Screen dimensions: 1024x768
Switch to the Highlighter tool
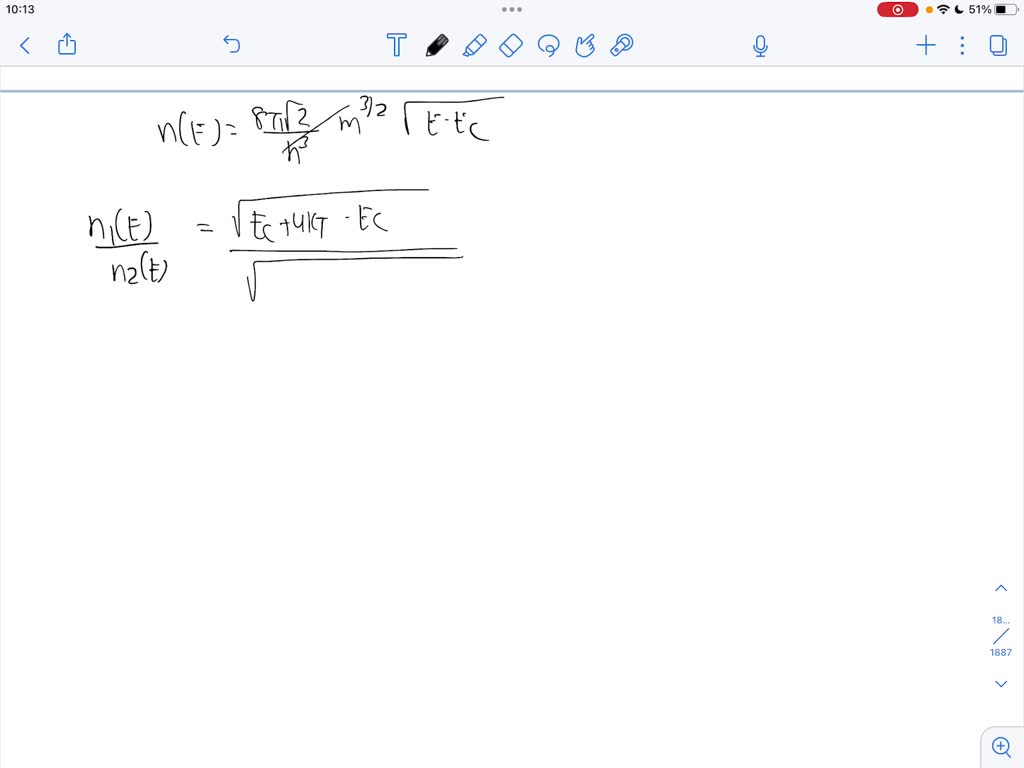(x=475, y=45)
